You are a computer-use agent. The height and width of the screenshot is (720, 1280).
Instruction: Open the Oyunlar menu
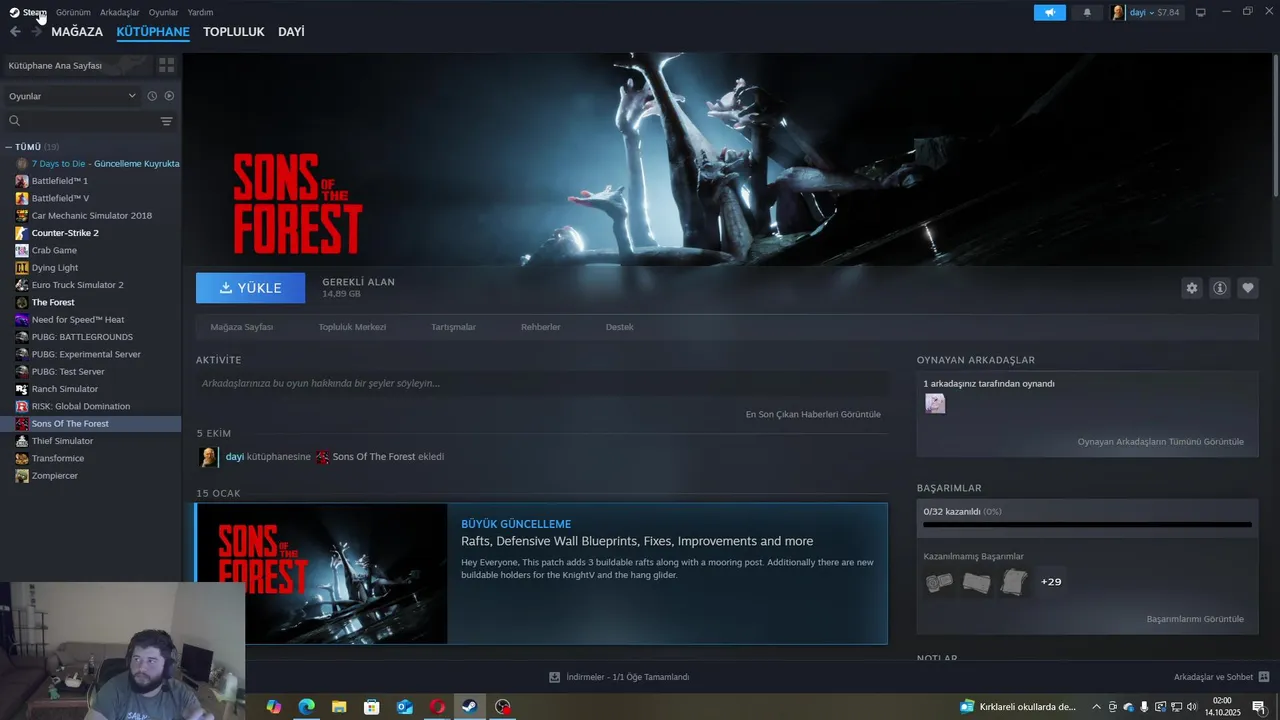[x=163, y=12]
